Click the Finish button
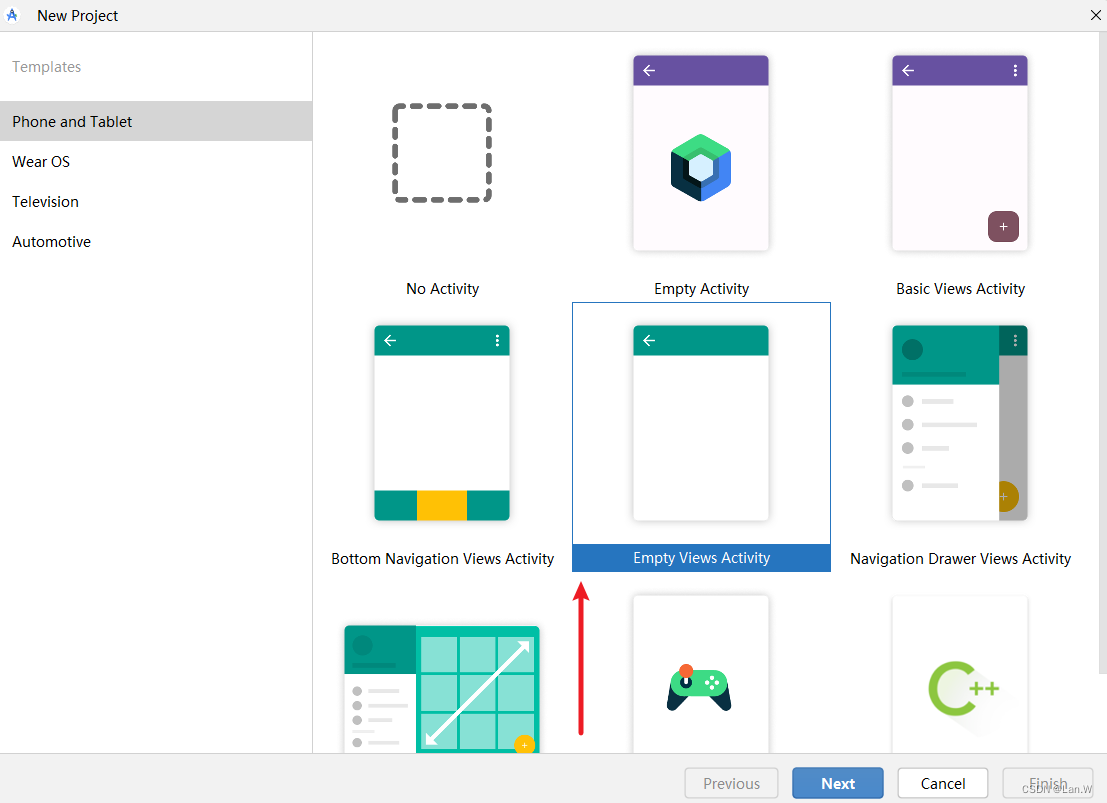 [1047, 783]
